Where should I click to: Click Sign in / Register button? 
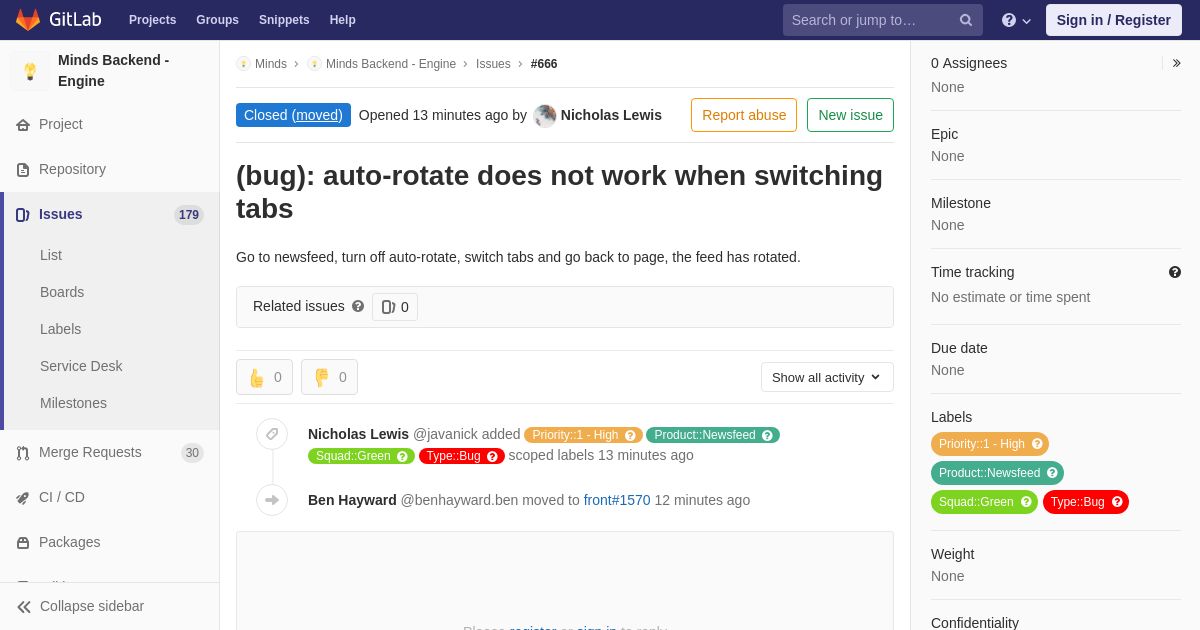point(1114,20)
